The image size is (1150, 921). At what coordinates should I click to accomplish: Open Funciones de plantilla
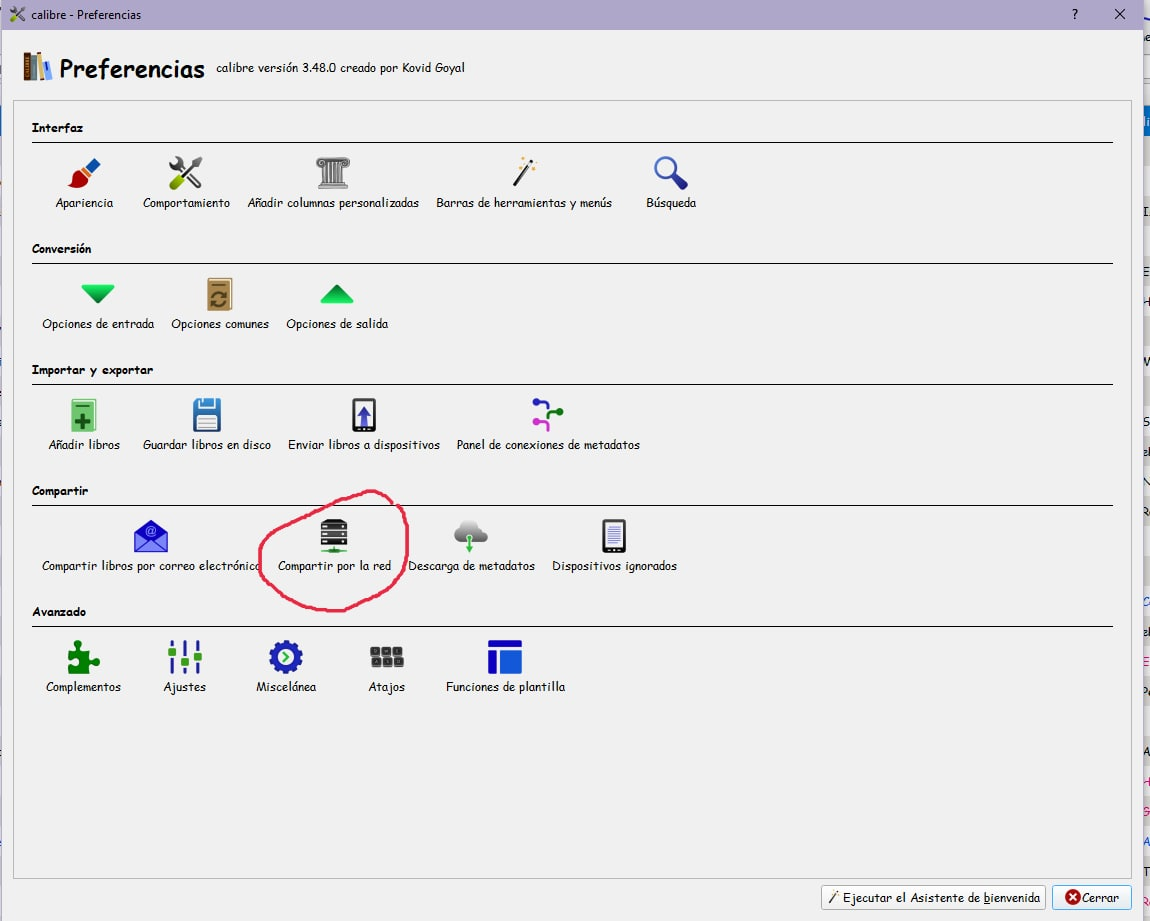[505, 667]
